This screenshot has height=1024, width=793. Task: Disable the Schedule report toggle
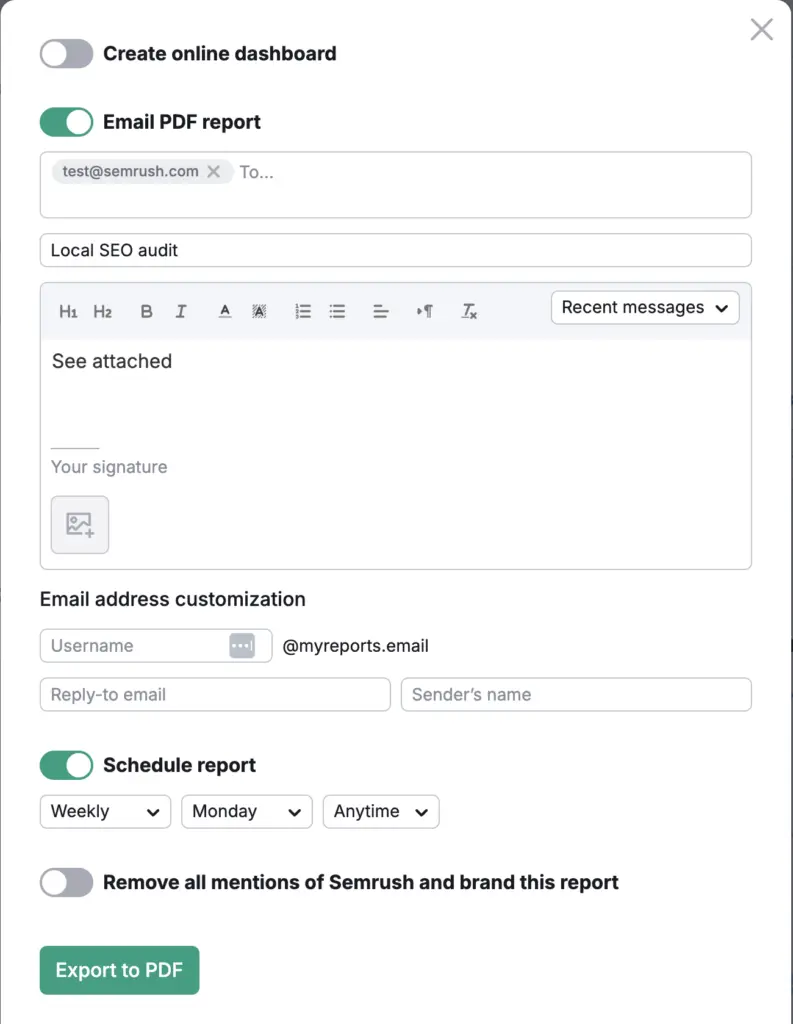(x=66, y=765)
